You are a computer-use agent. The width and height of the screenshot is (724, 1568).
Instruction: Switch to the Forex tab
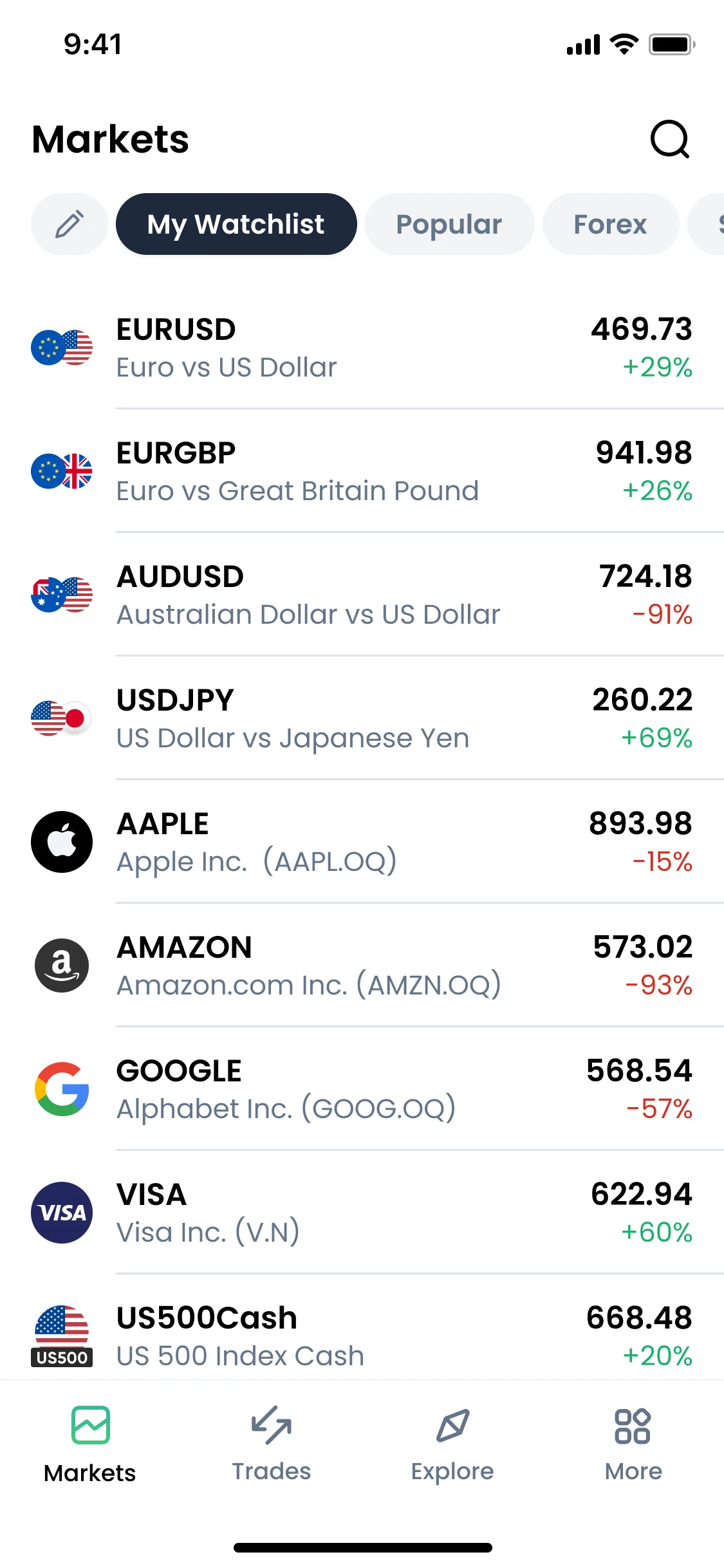tap(610, 224)
